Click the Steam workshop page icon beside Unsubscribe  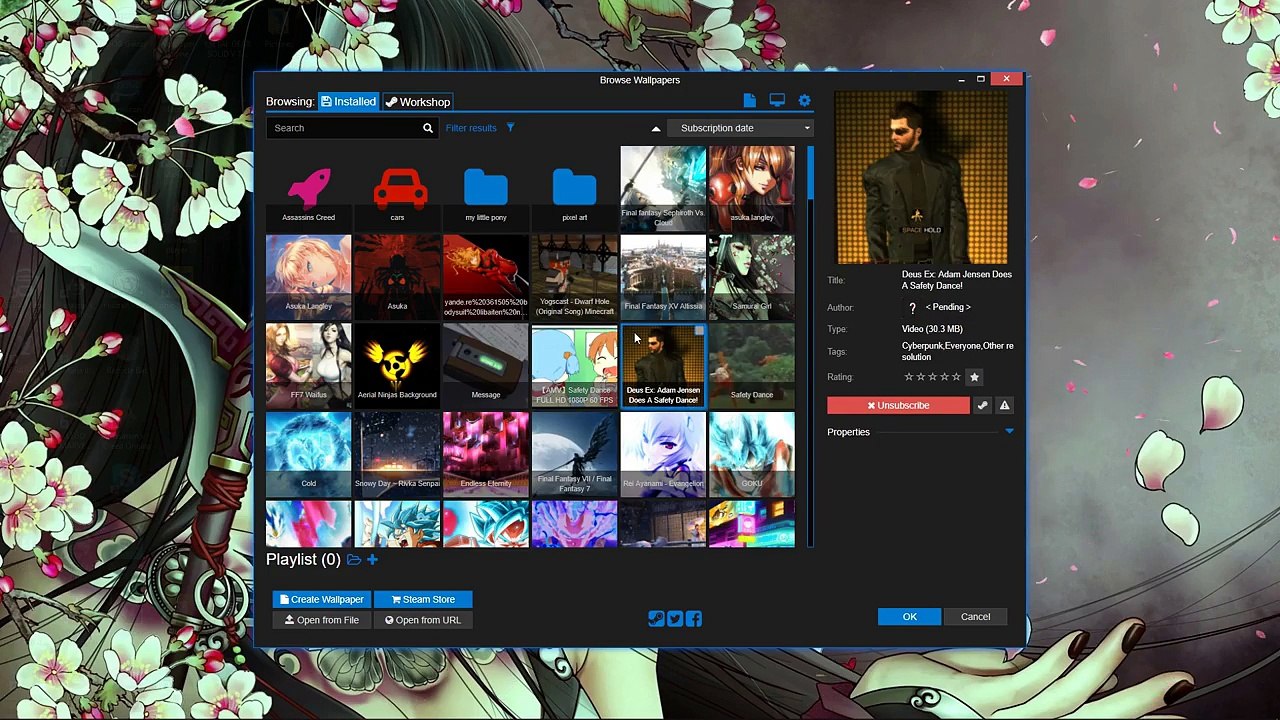coord(983,405)
